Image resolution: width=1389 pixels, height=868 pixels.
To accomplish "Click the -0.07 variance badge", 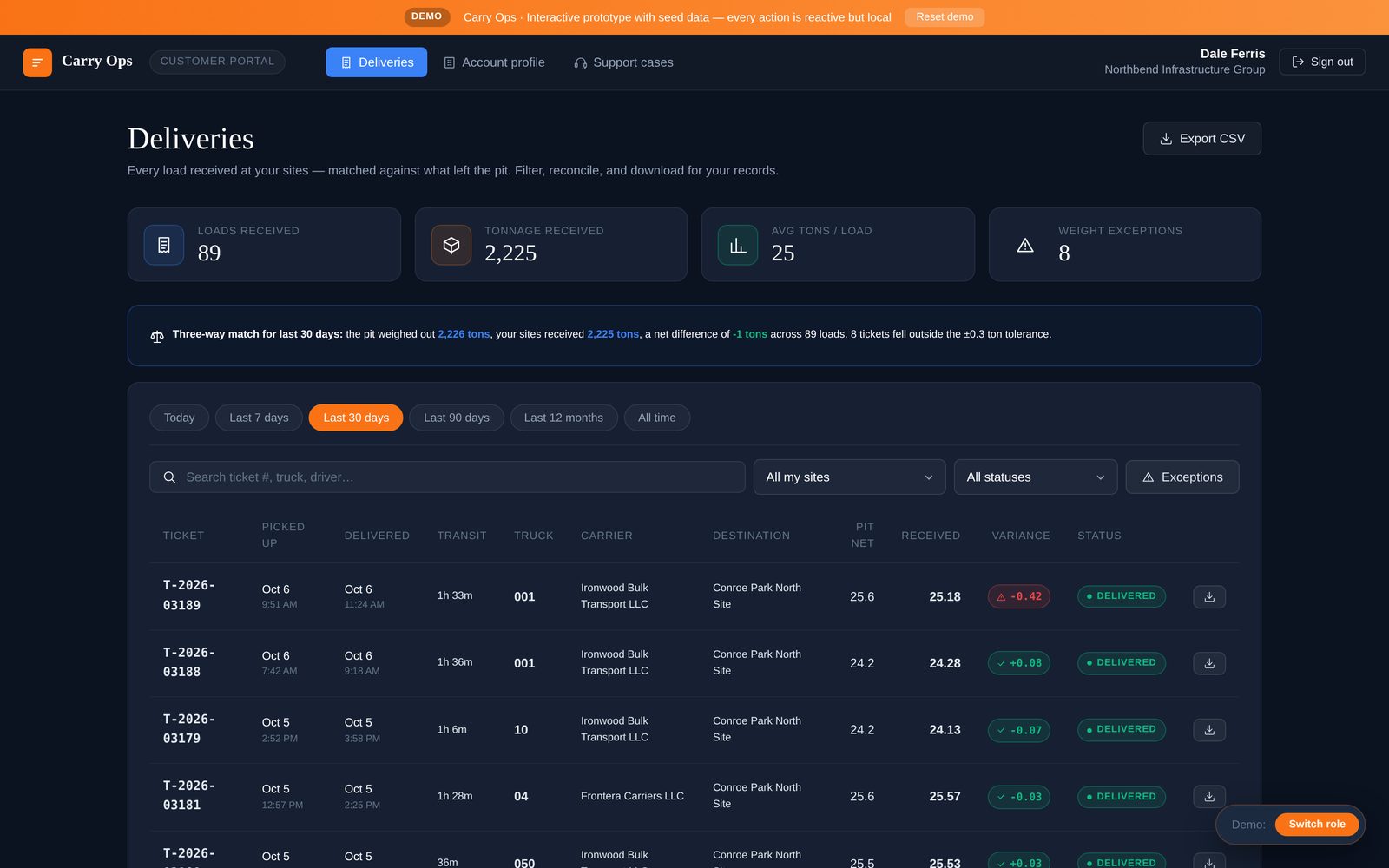I will [x=1019, y=730].
